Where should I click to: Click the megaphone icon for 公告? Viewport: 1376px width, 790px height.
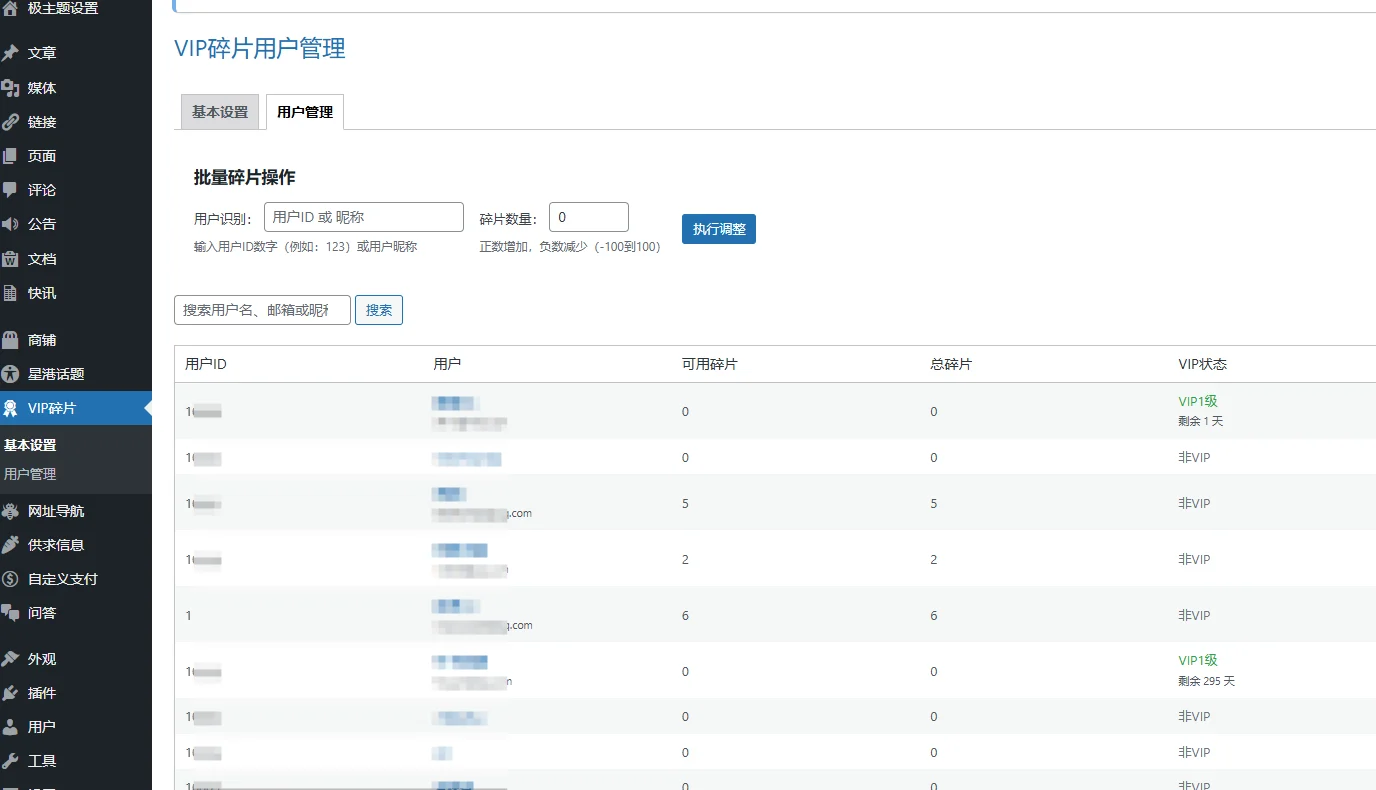coord(11,224)
